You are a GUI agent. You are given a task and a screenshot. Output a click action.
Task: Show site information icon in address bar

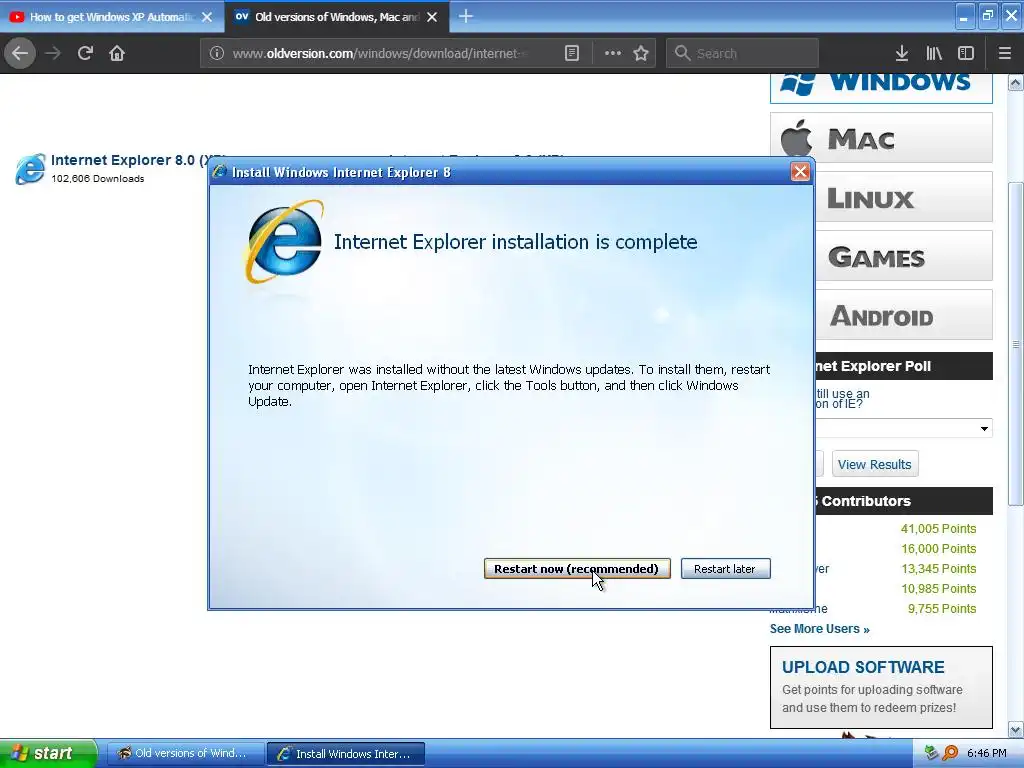click(x=216, y=53)
